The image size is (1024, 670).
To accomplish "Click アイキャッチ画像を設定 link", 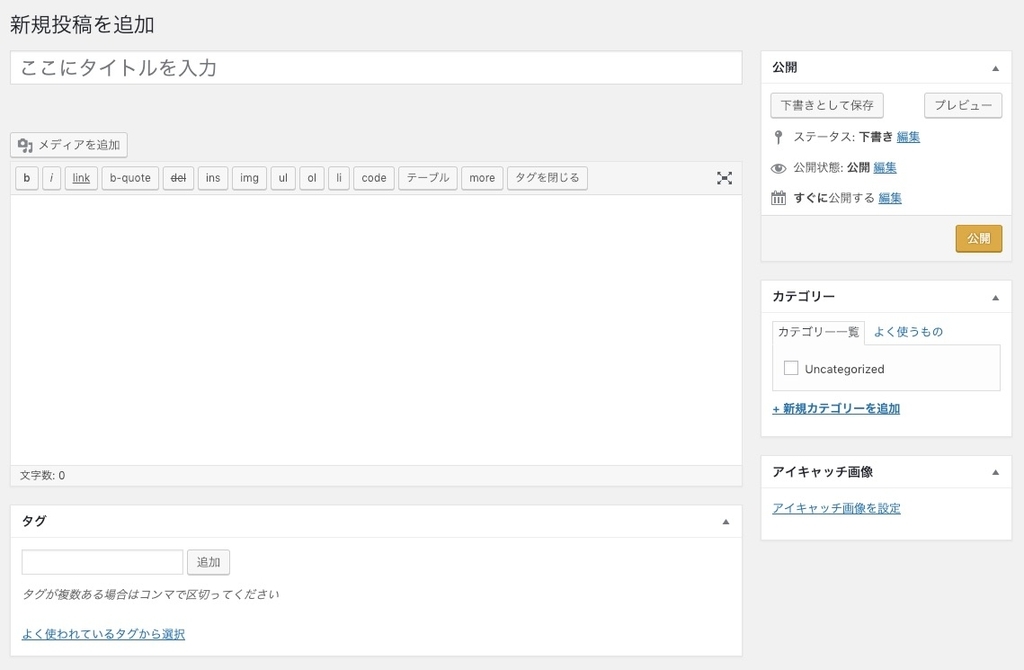I will click(x=836, y=508).
